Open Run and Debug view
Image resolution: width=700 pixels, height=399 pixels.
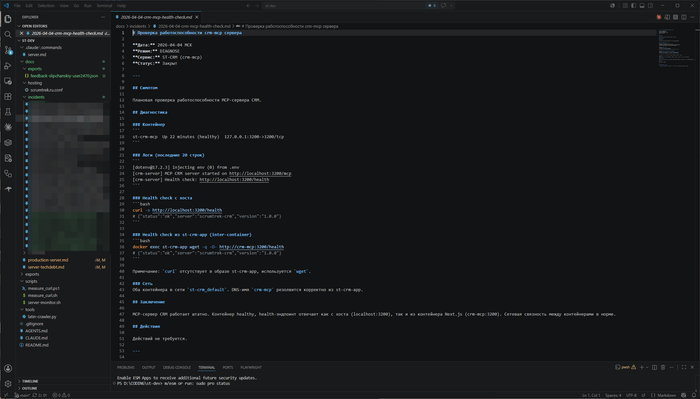(x=8, y=66)
